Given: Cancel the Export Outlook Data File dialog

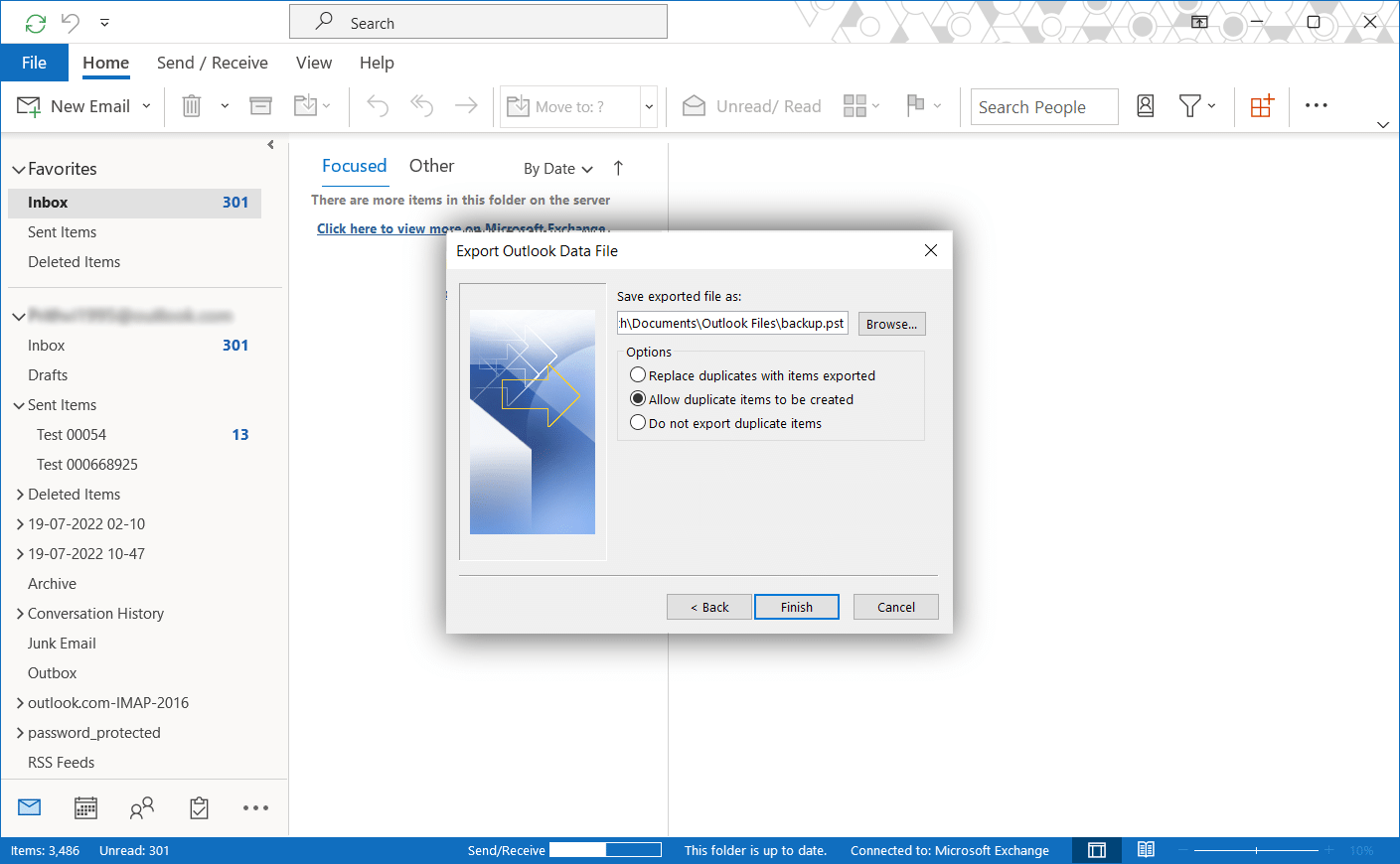Looking at the screenshot, I should [x=896, y=607].
